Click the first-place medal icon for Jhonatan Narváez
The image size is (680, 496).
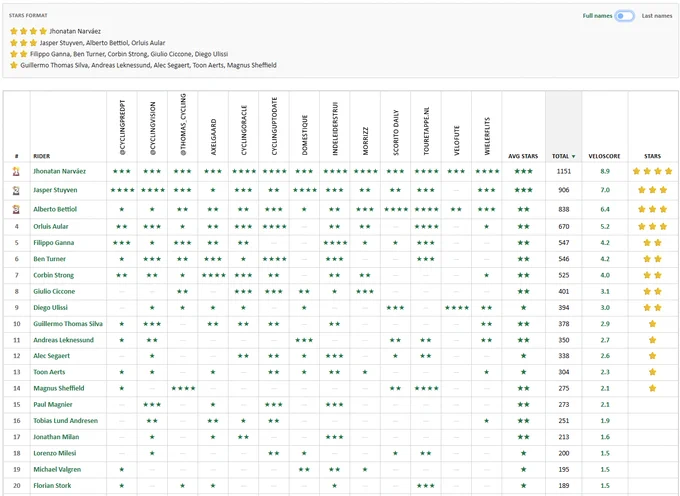tap(16, 171)
